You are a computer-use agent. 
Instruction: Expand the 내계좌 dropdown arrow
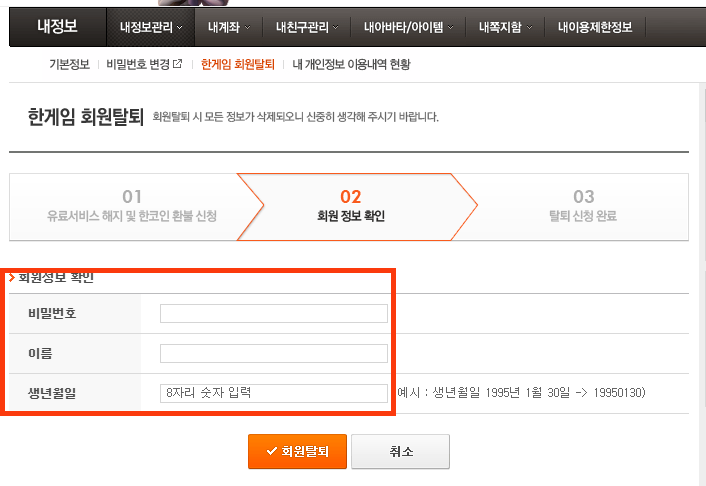coord(247,27)
